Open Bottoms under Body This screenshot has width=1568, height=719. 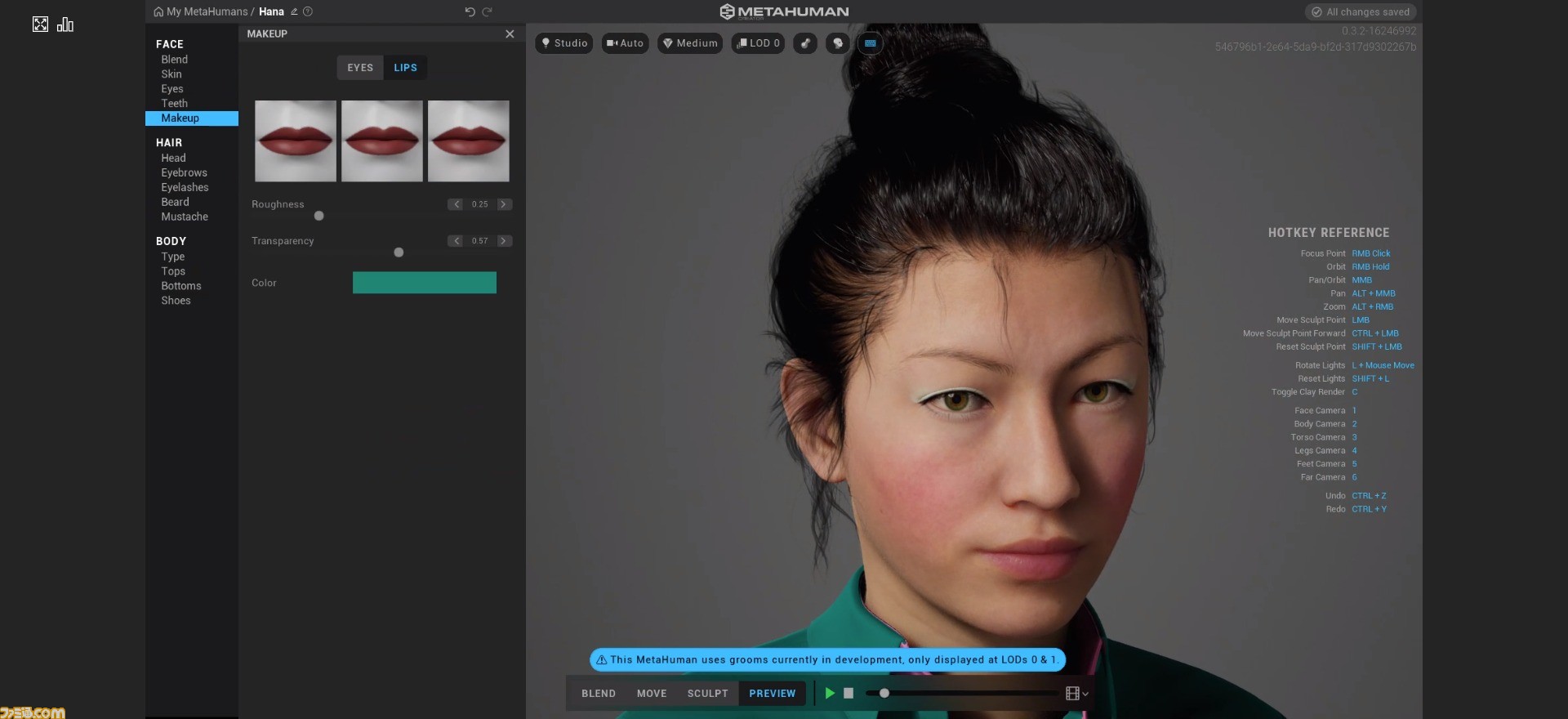pyautogui.click(x=181, y=286)
